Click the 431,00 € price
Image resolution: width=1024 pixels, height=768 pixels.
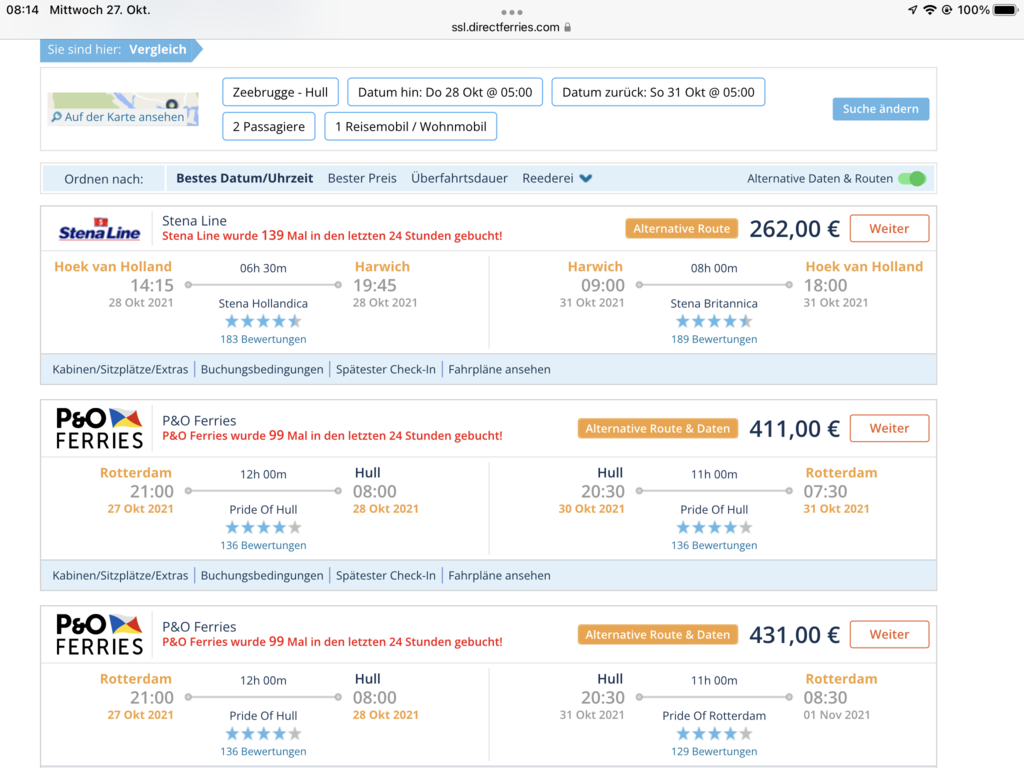tap(794, 635)
